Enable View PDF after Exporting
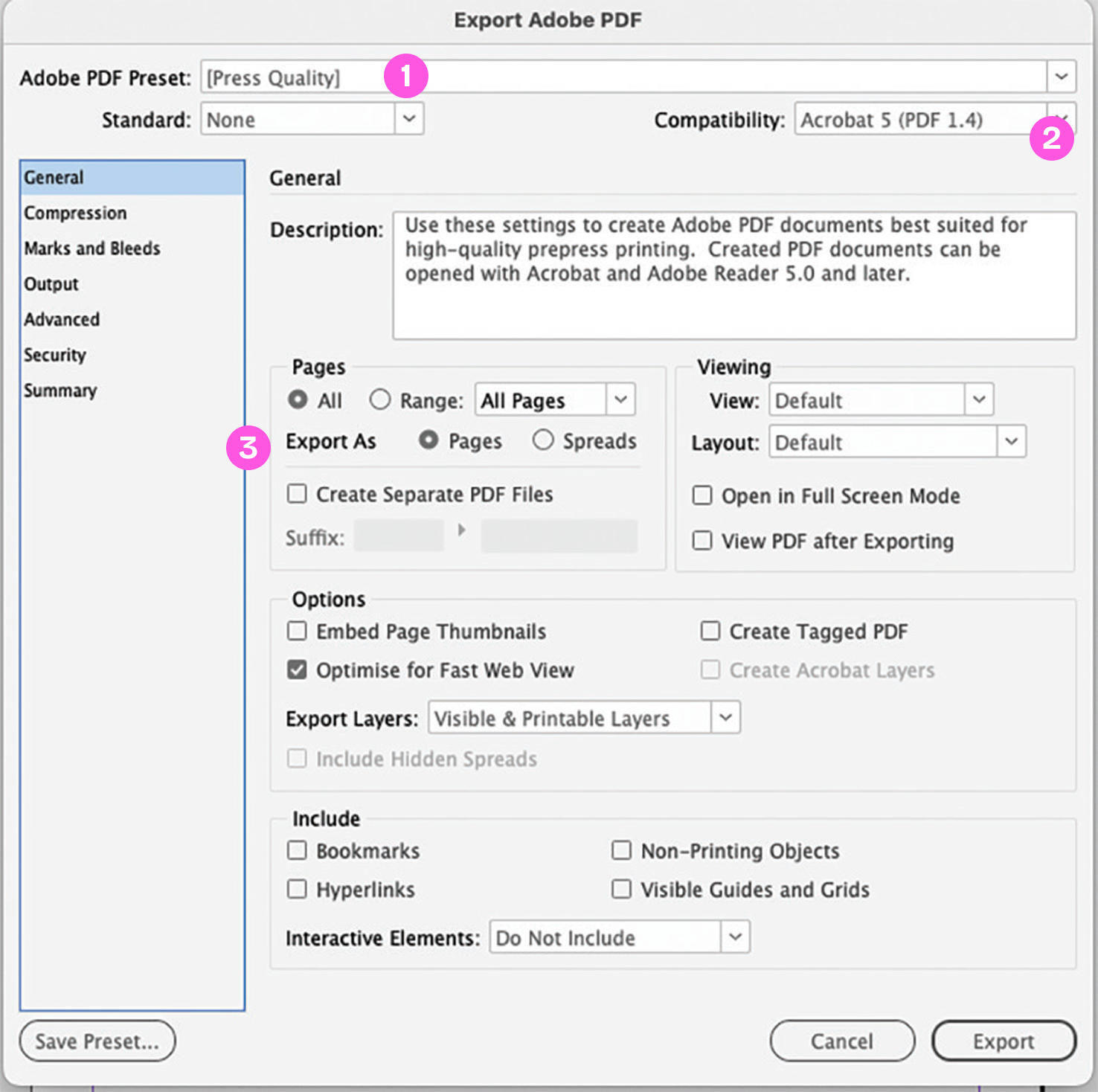Image resolution: width=1098 pixels, height=1092 pixels. (701, 541)
